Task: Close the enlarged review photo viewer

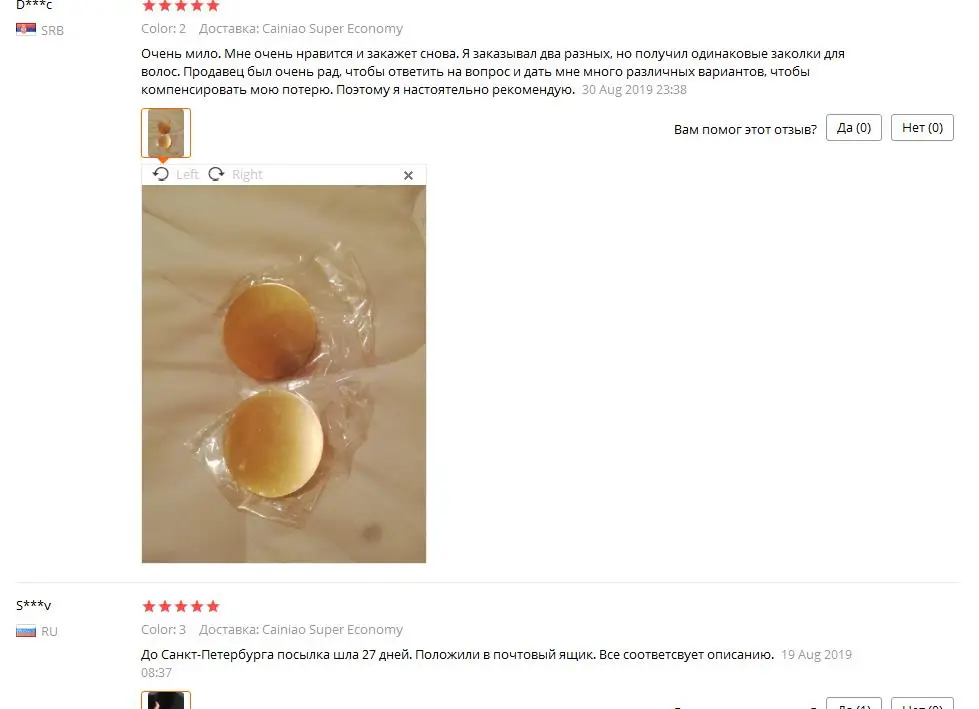Action: [x=408, y=175]
